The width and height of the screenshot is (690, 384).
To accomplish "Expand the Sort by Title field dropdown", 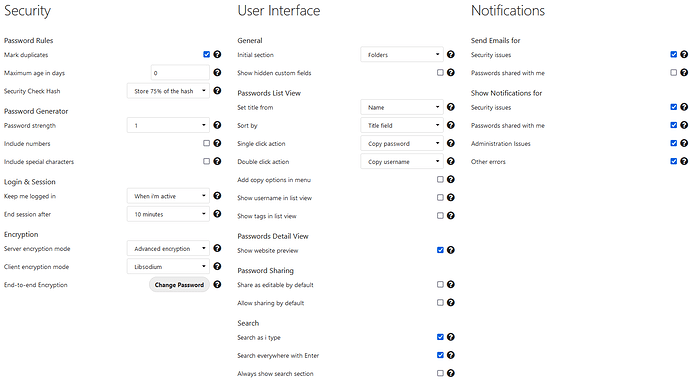I will click(x=402, y=125).
